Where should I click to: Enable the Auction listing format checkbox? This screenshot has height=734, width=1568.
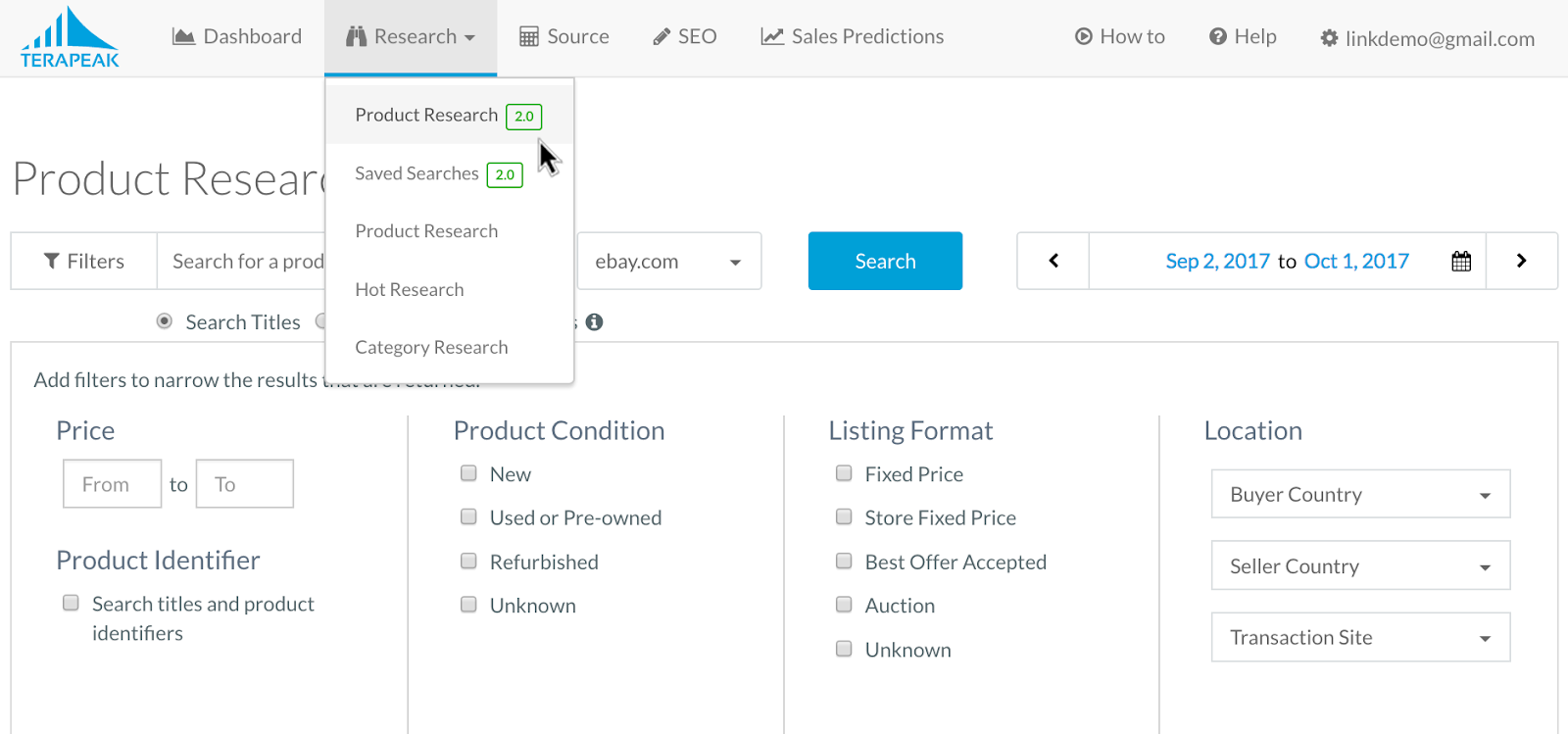coord(844,605)
